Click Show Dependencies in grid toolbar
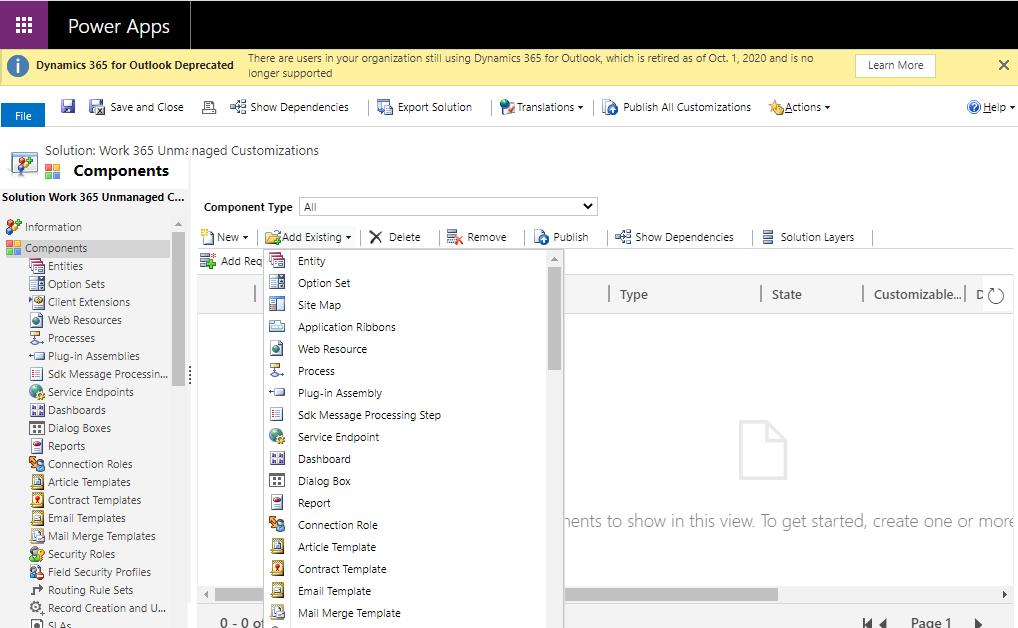 tap(675, 237)
